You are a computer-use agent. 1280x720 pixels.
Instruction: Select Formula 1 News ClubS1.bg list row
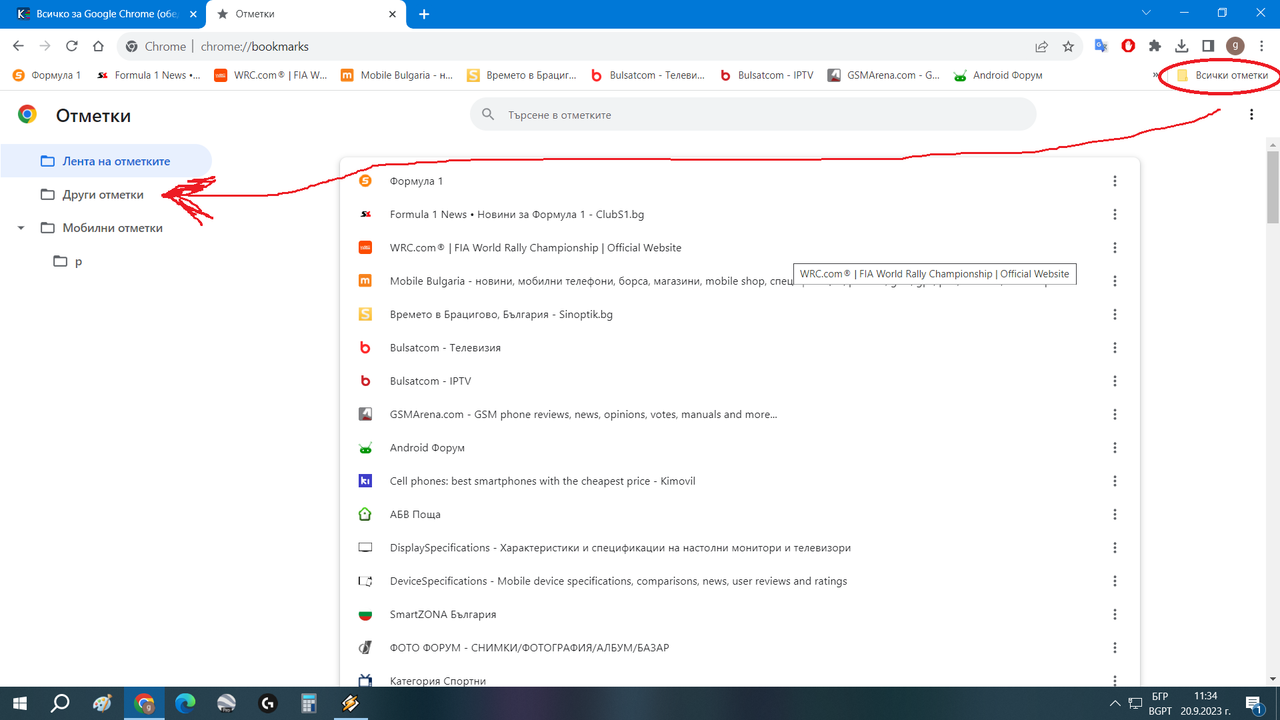(740, 214)
